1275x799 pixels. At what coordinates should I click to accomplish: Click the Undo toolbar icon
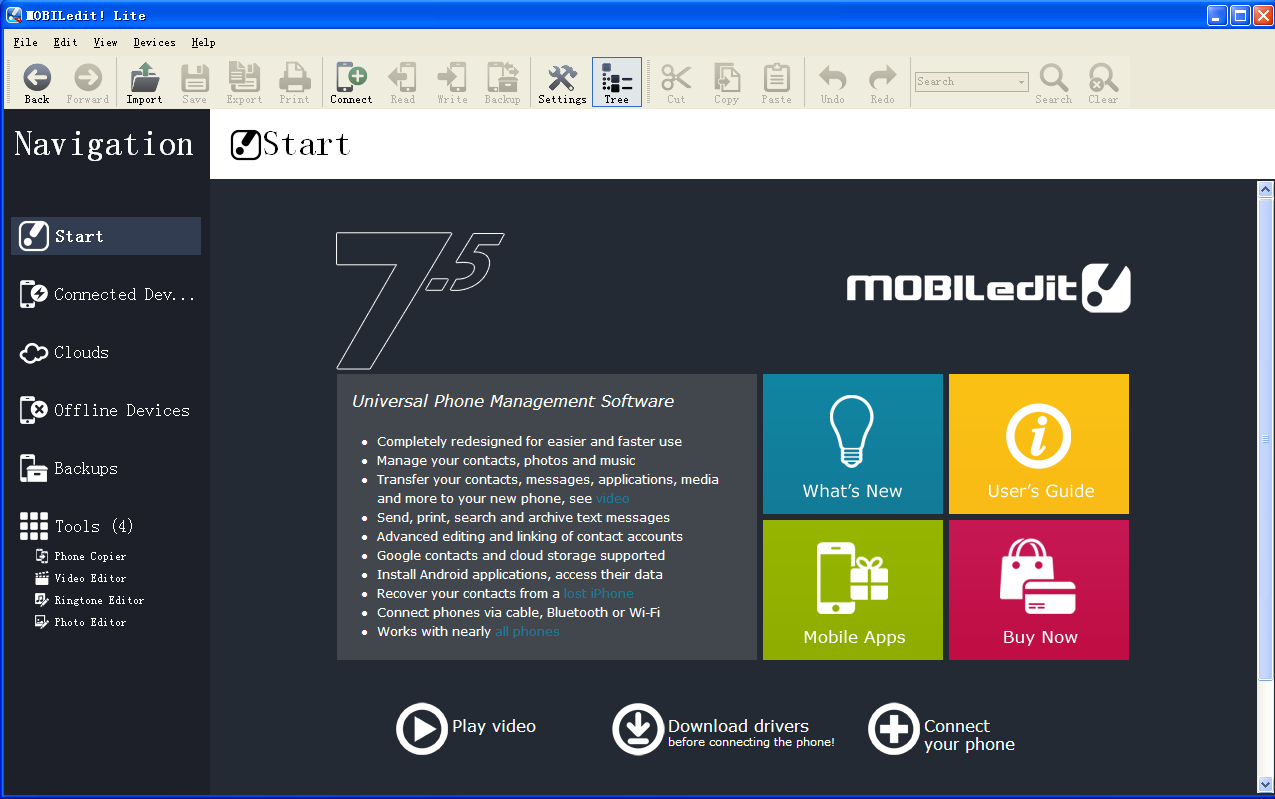pyautogui.click(x=833, y=83)
